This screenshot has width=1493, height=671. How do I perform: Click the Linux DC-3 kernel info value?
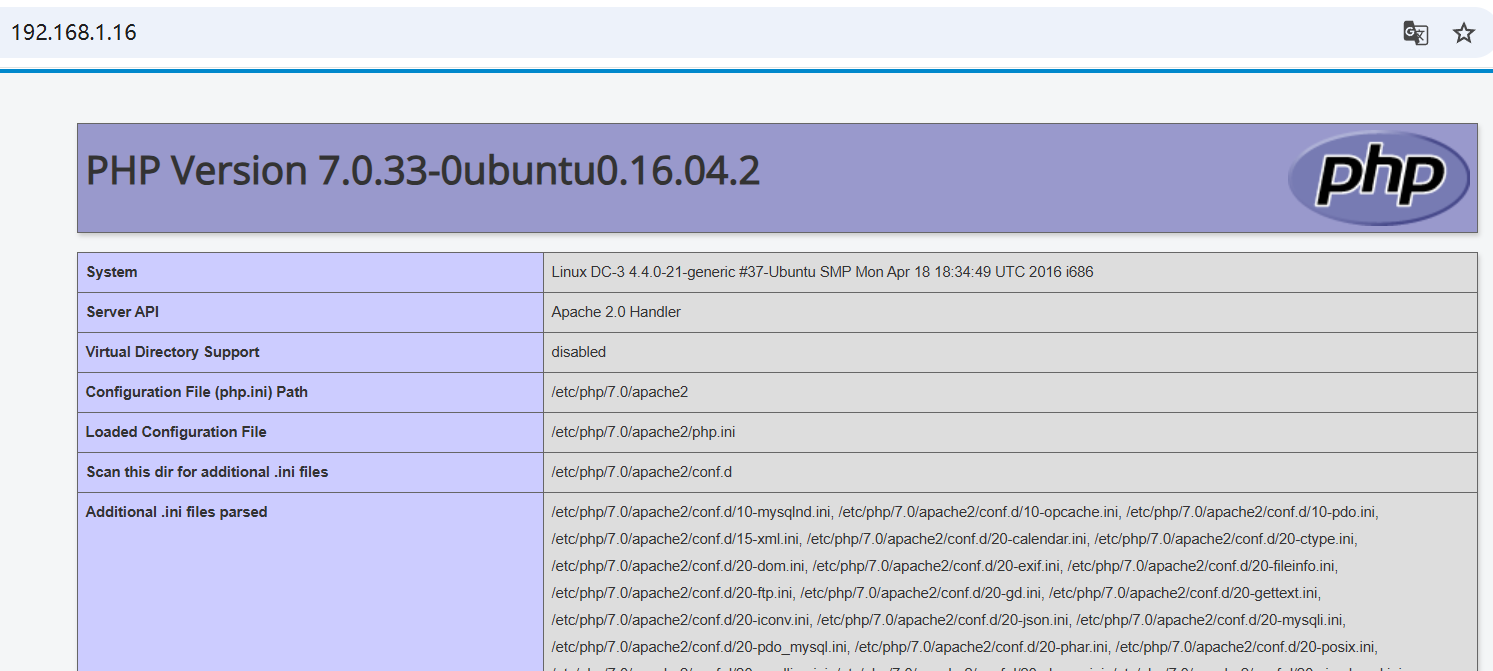(x=822, y=272)
